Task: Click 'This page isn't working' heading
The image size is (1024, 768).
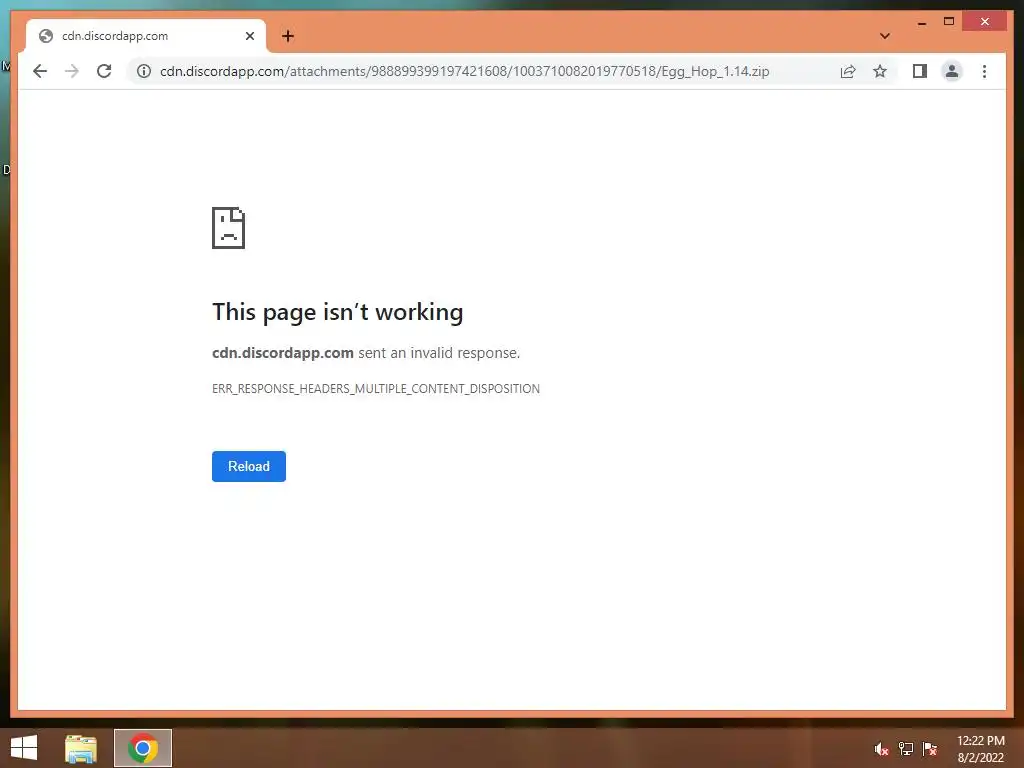Action: pos(338,312)
